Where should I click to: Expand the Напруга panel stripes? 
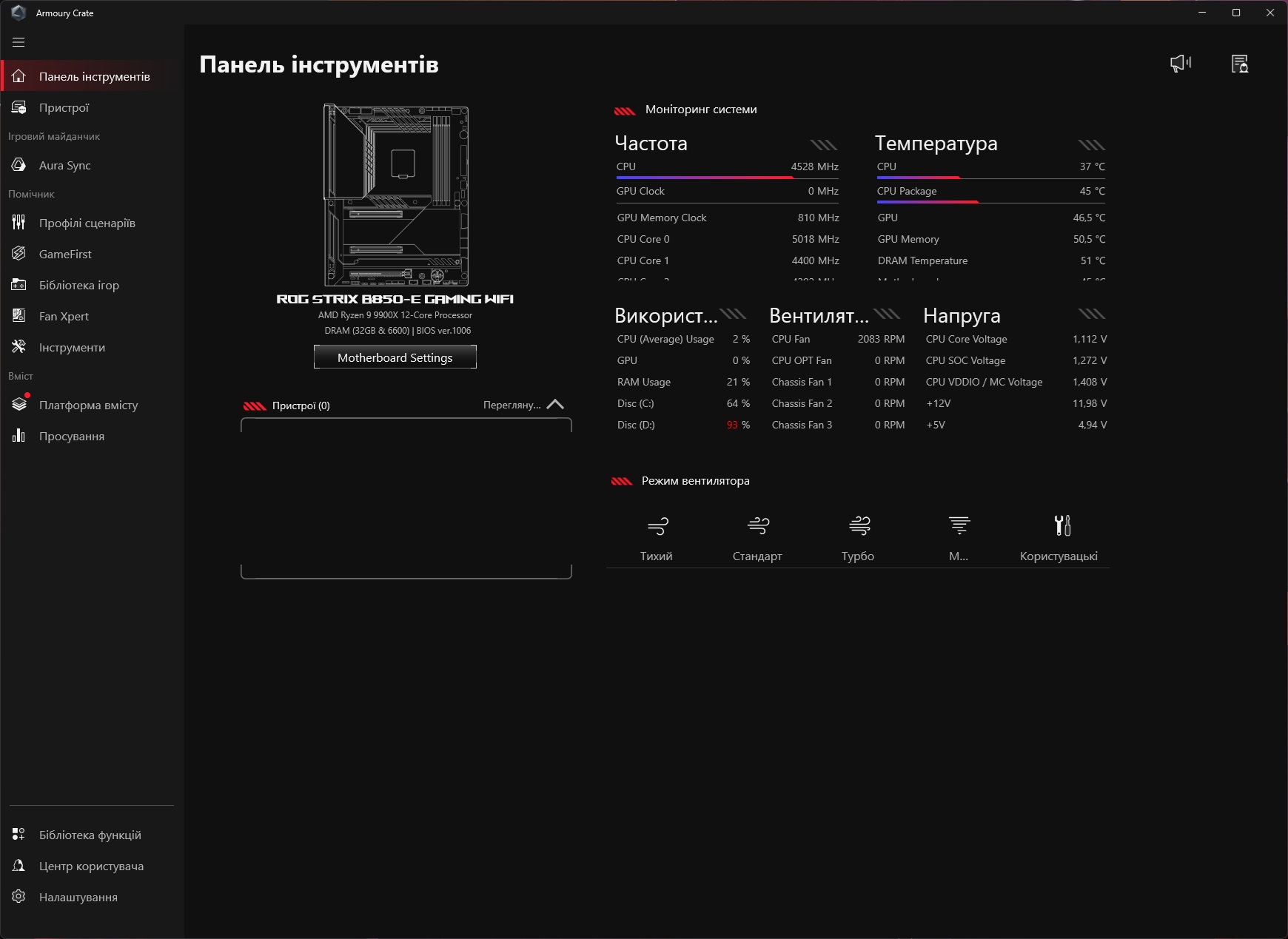pyautogui.click(x=1092, y=313)
